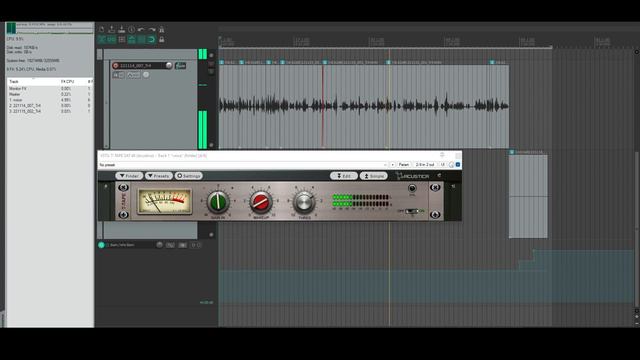The width and height of the screenshot is (640, 360).
Task: Click the round phase button on track 221114_007_Tr4
Action: [x=146, y=75]
